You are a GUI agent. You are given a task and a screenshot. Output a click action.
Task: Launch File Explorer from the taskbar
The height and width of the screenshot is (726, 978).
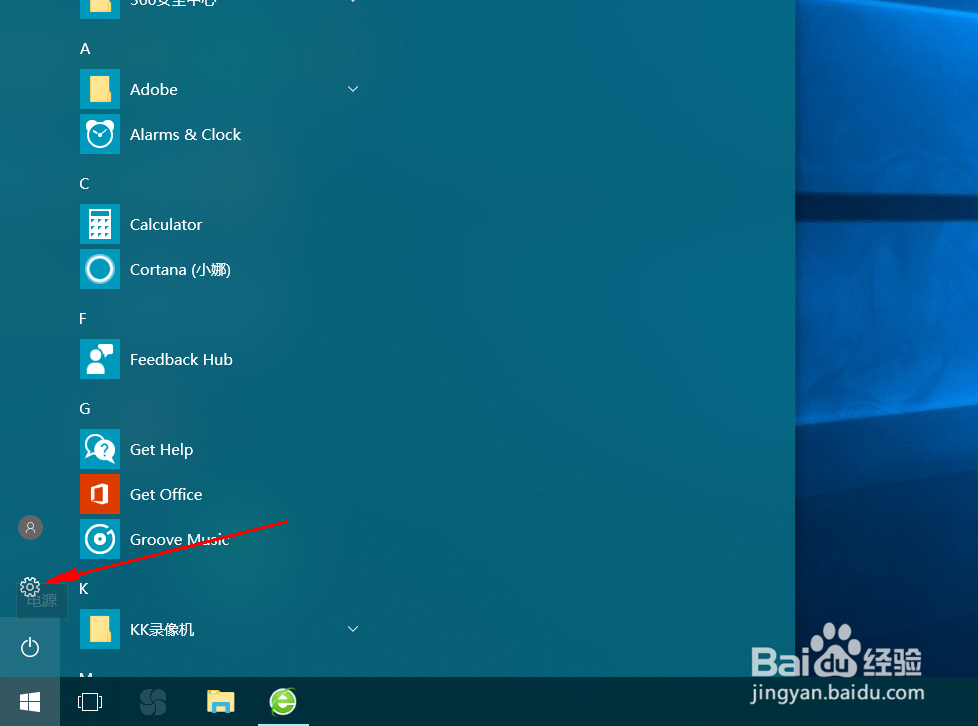221,702
